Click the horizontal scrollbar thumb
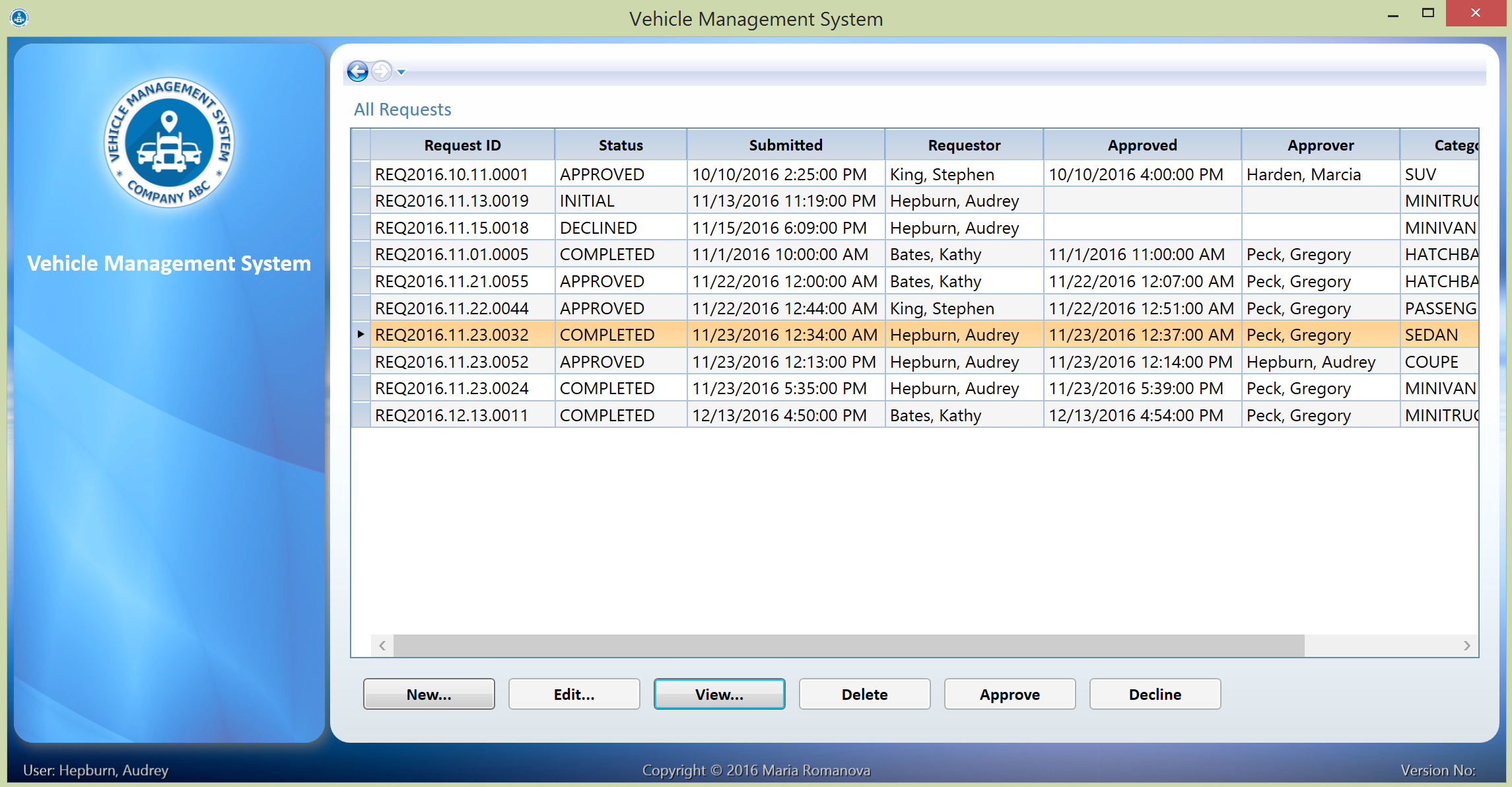Viewport: 1512px width, 787px height. [848, 646]
